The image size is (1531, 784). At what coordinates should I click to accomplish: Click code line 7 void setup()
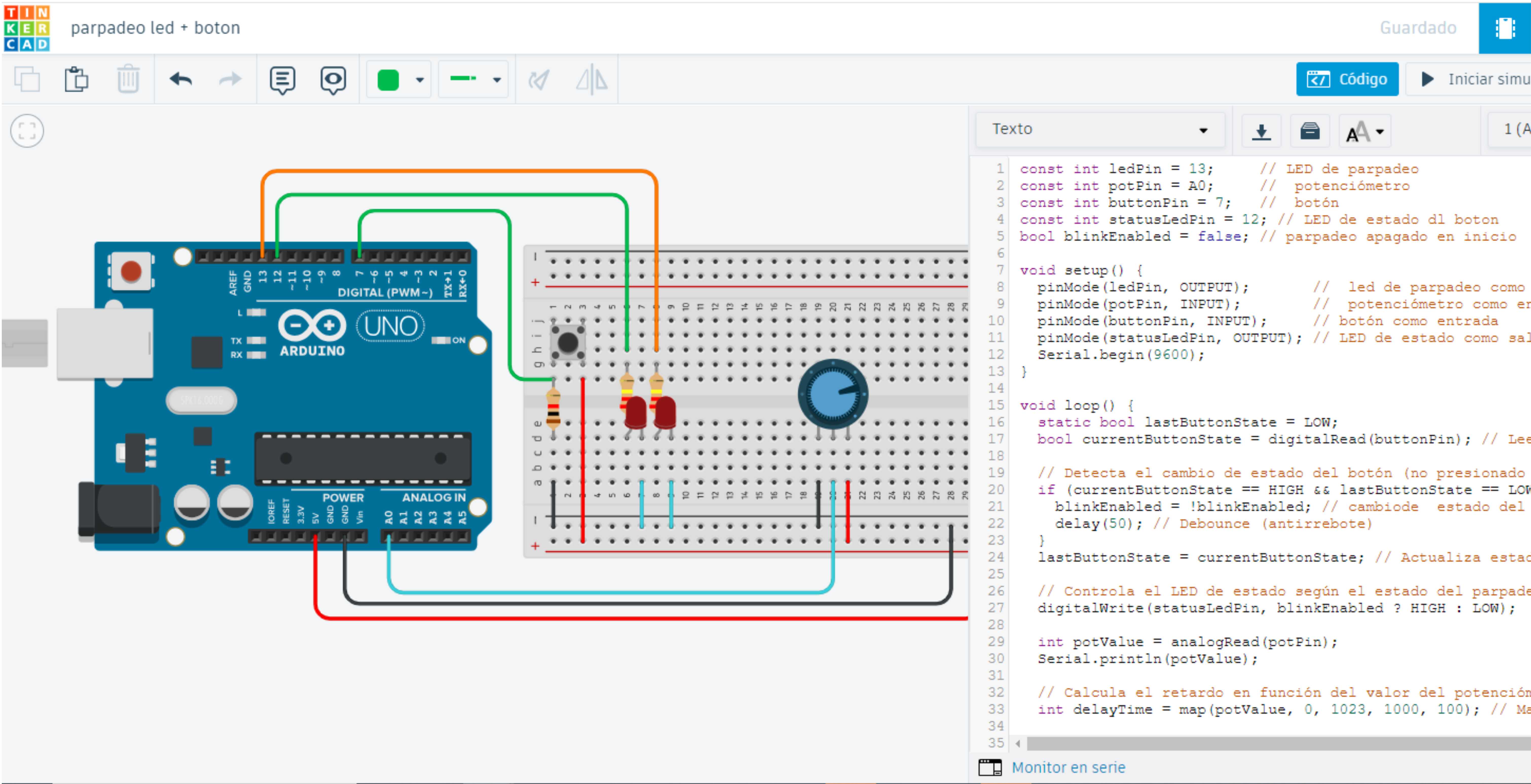point(1081,270)
